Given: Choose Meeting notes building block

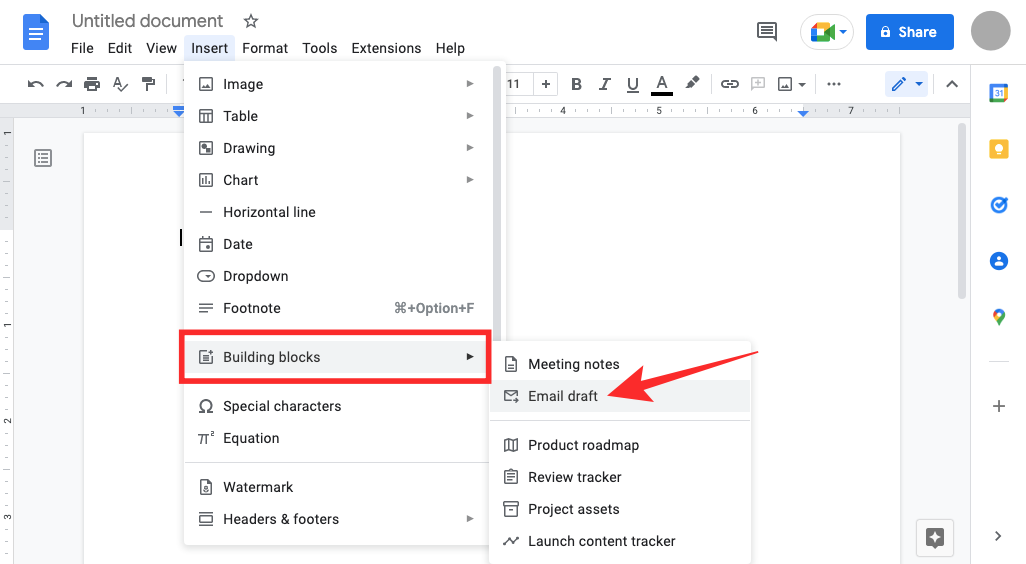Looking at the screenshot, I should [620, 364].
